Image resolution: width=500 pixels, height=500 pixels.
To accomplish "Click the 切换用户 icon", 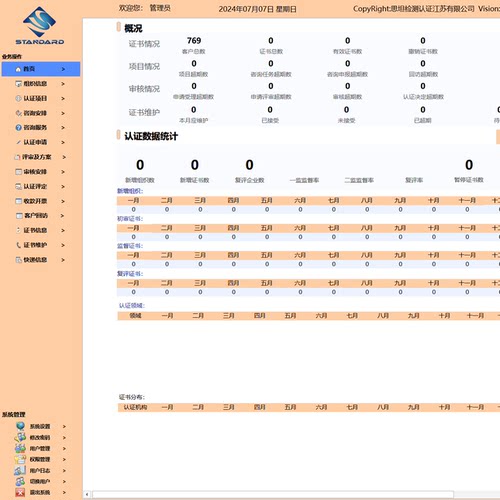I will (20, 481).
